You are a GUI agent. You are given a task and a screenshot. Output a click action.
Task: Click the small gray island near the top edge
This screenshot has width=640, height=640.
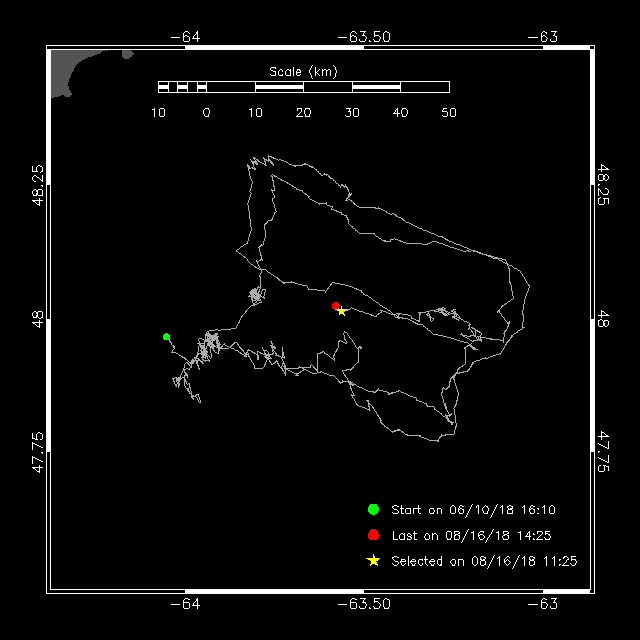tap(128, 54)
